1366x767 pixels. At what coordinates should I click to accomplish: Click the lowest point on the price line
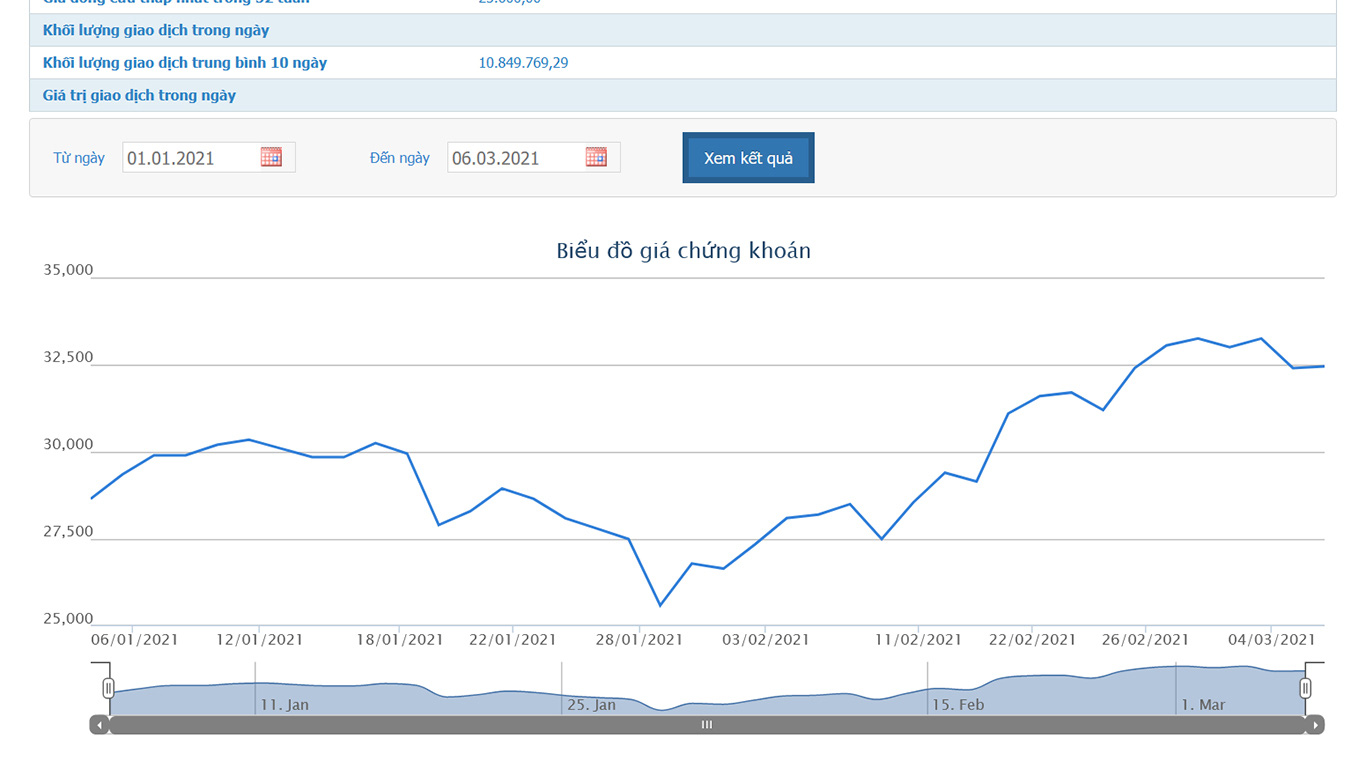coord(660,605)
